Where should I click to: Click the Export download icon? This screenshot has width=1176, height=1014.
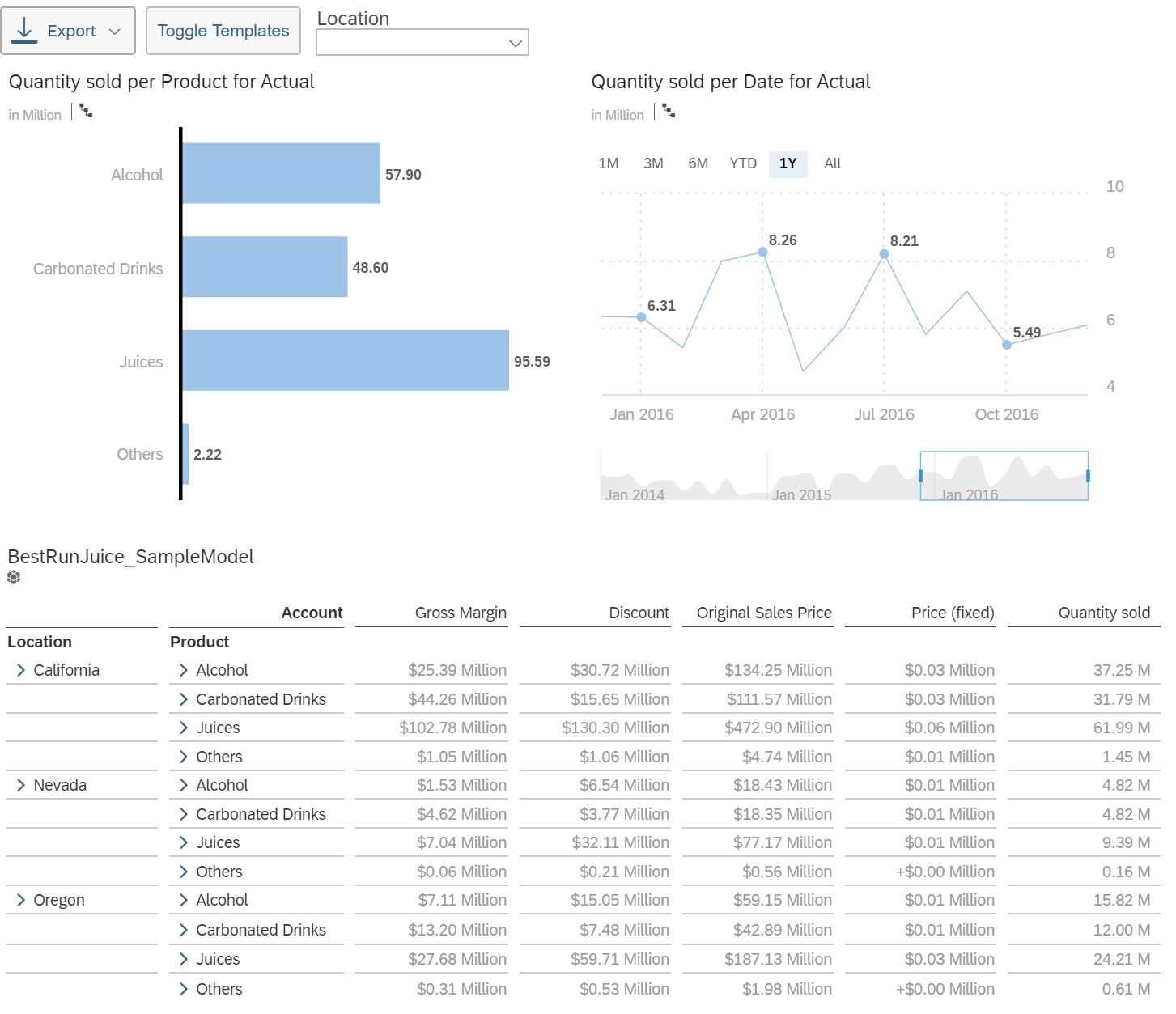[x=24, y=31]
